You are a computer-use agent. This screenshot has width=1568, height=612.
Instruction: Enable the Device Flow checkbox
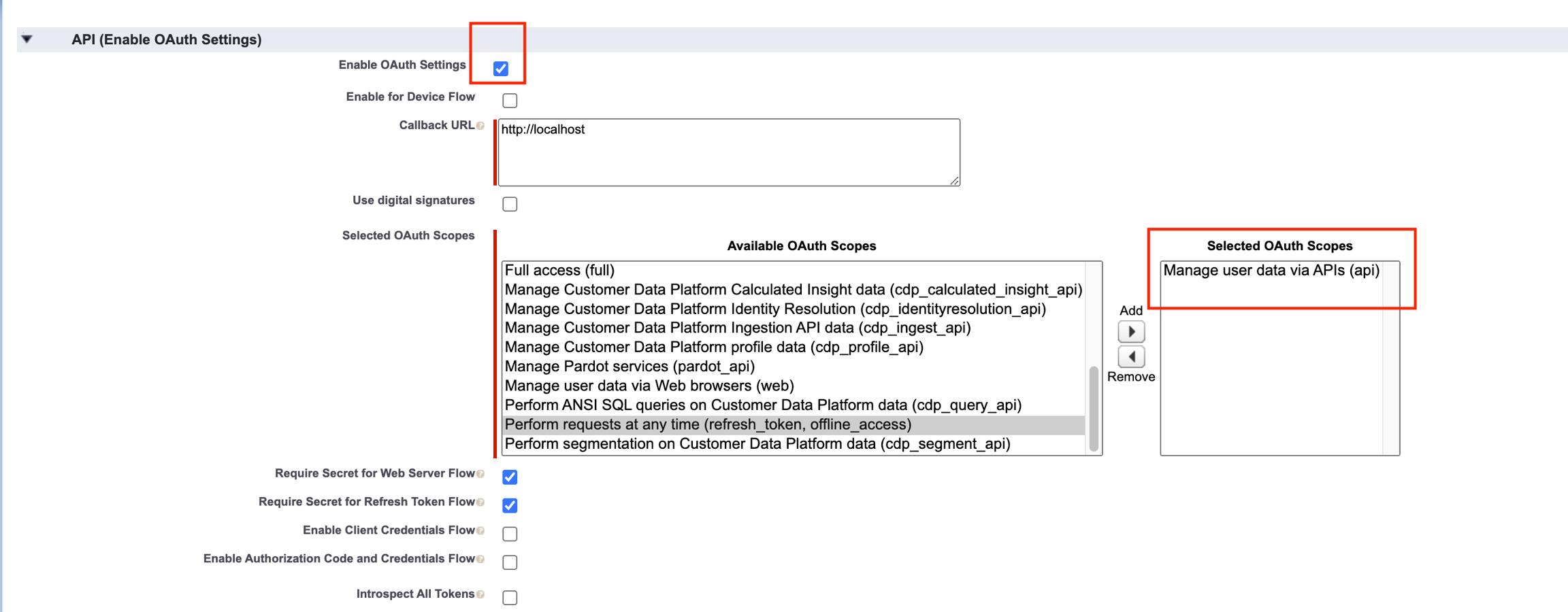510,101
